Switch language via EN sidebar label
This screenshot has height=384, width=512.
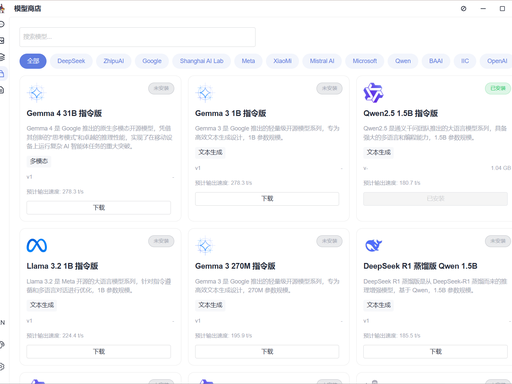[2, 323]
